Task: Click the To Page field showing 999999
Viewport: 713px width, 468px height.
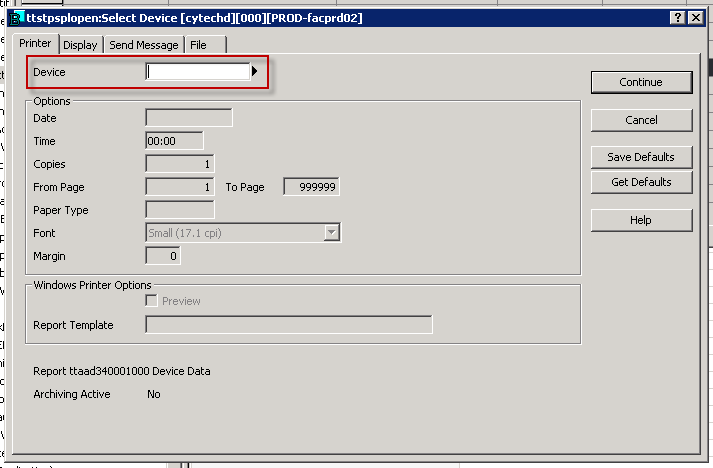Action: coord(311,187)
